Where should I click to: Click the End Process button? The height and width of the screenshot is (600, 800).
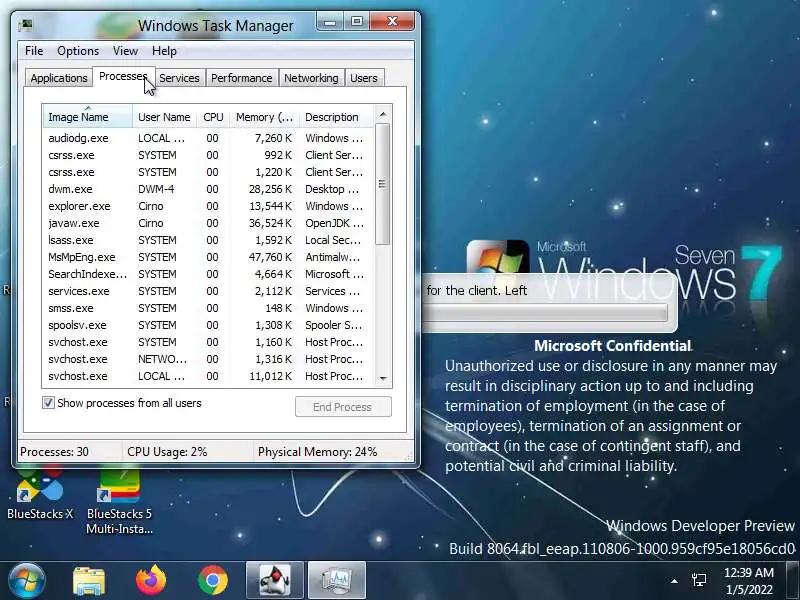pyautogui.click(x=343, y=407)
